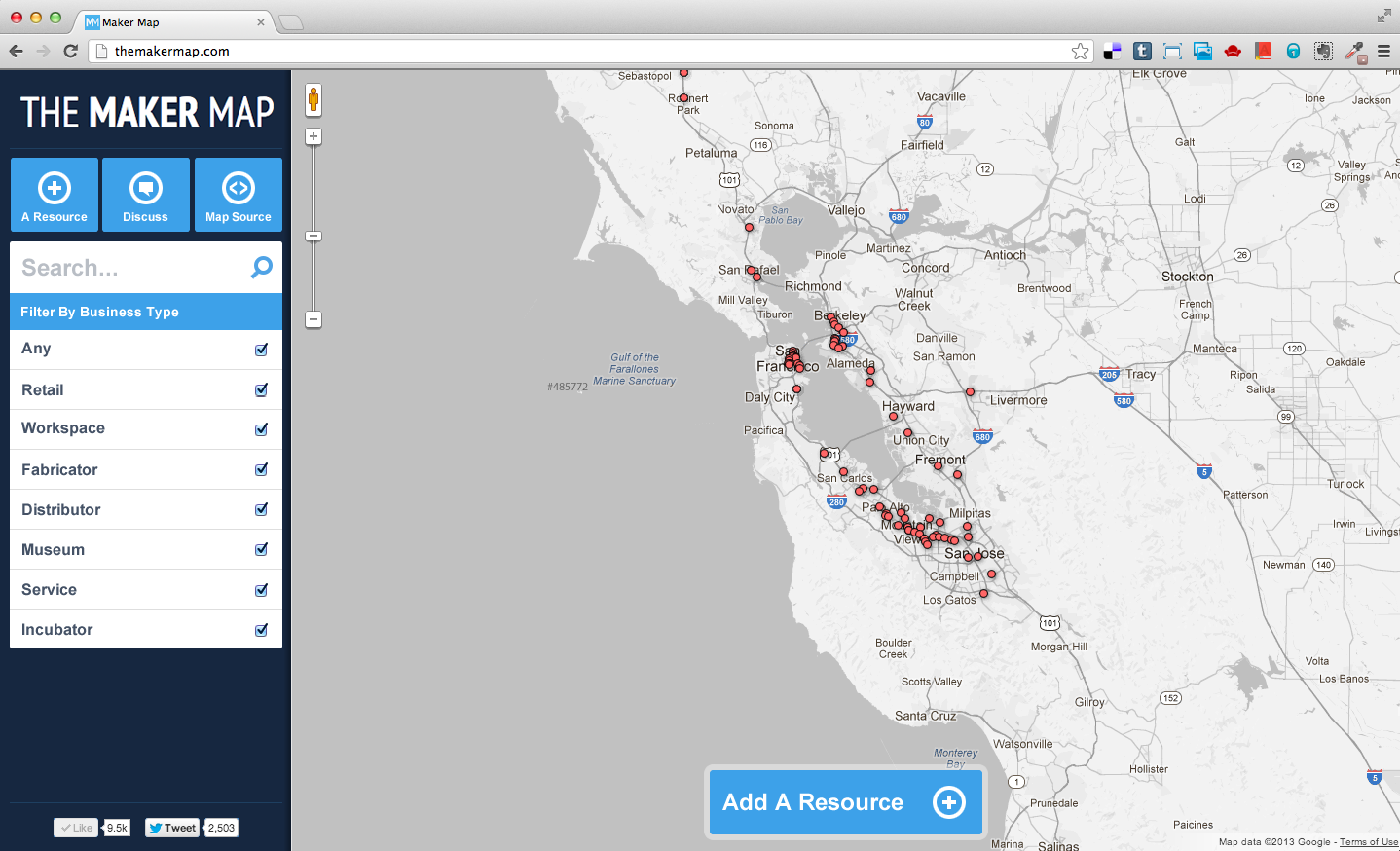This screenshot has width=1400, height=851.
Task: Click the Tumblr extension icon
Action: (1142, 51)
